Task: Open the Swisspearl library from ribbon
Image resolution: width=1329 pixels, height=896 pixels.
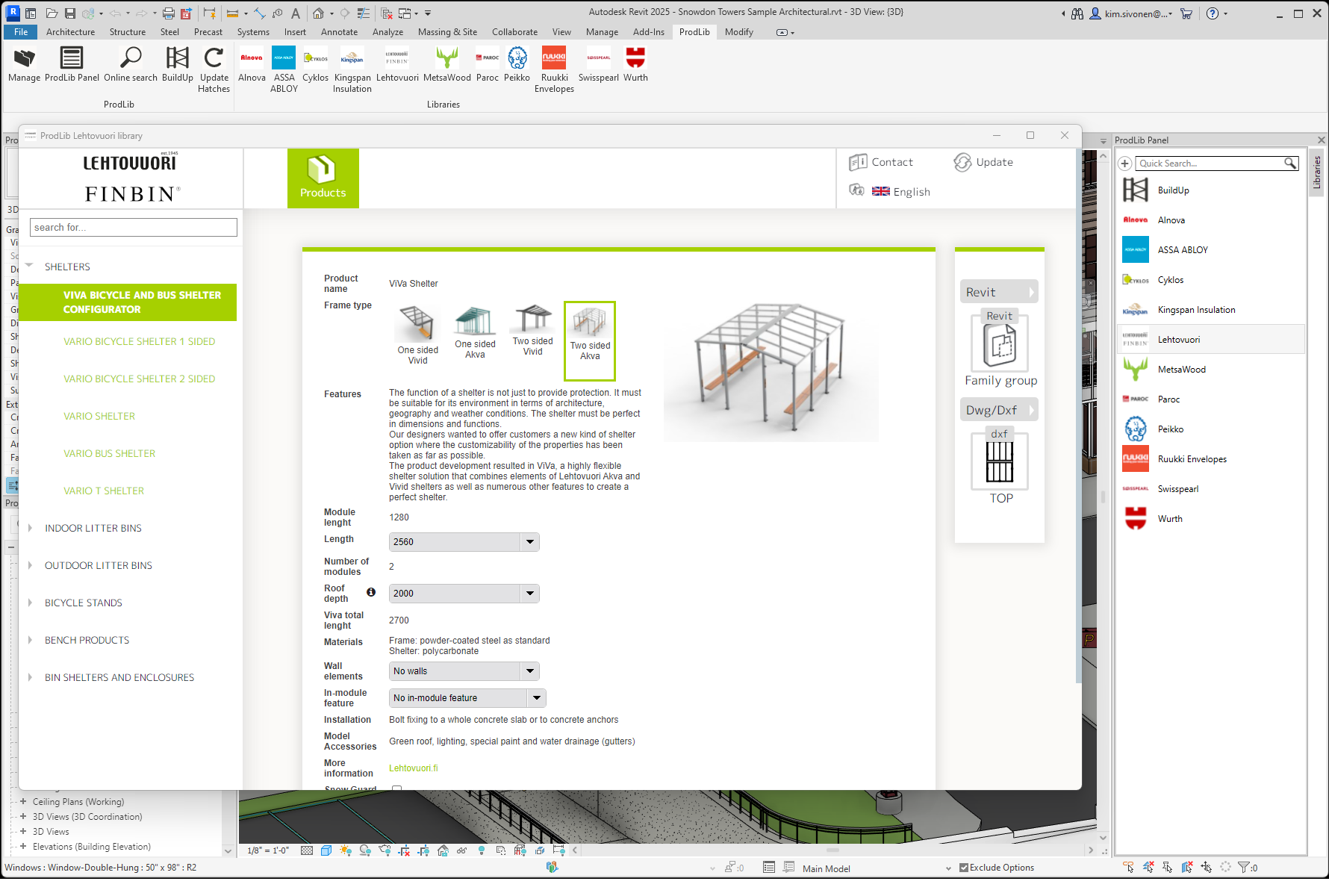Action: pos(599,64)
